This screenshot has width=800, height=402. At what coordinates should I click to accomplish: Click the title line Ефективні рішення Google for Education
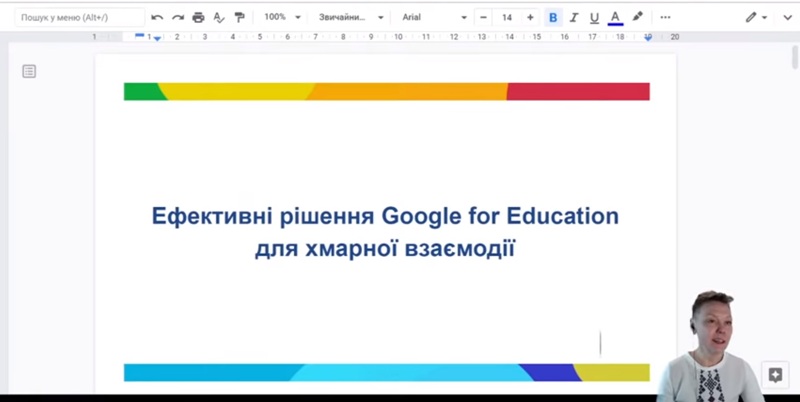[385, 216]
